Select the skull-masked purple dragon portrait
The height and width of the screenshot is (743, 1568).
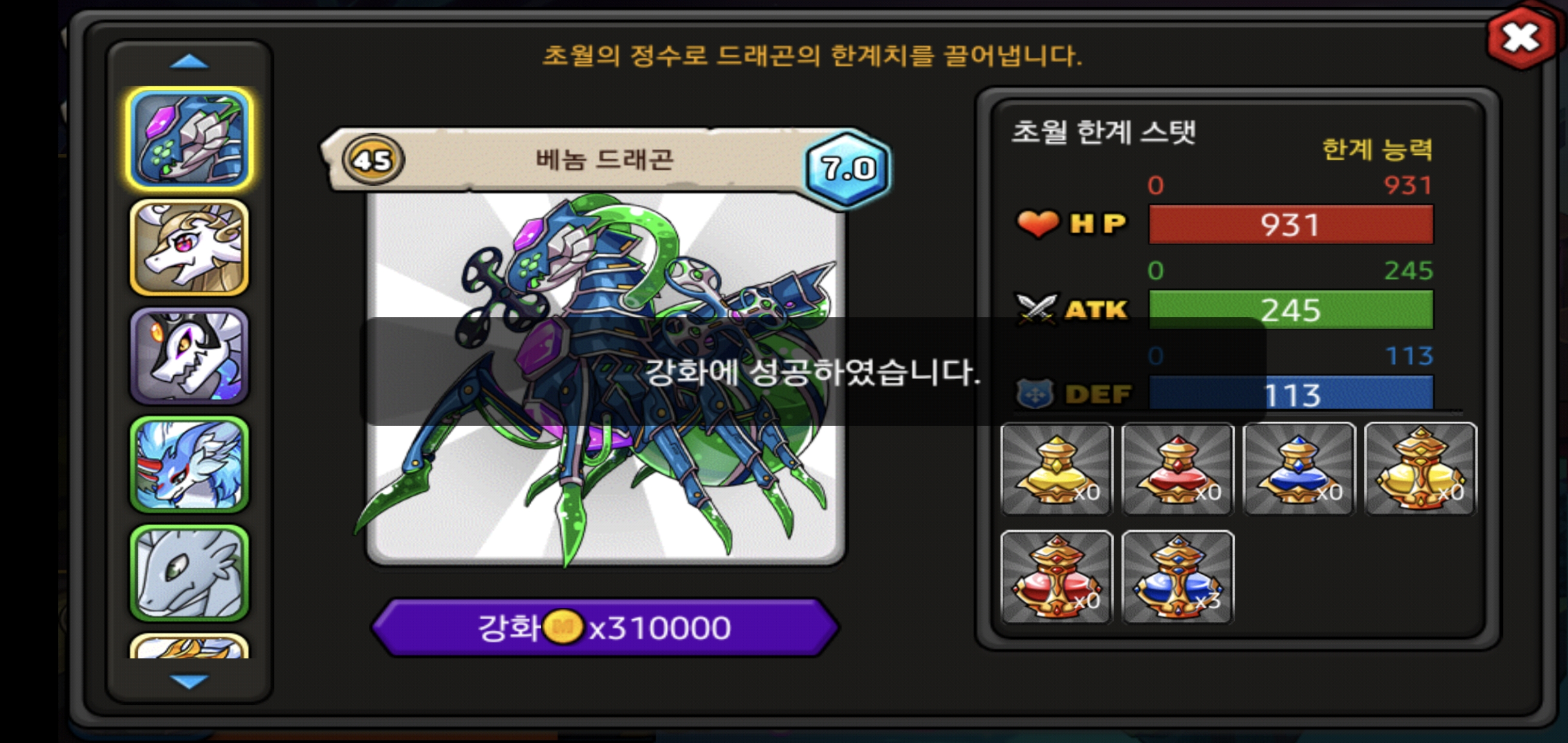tap(189, 356)
